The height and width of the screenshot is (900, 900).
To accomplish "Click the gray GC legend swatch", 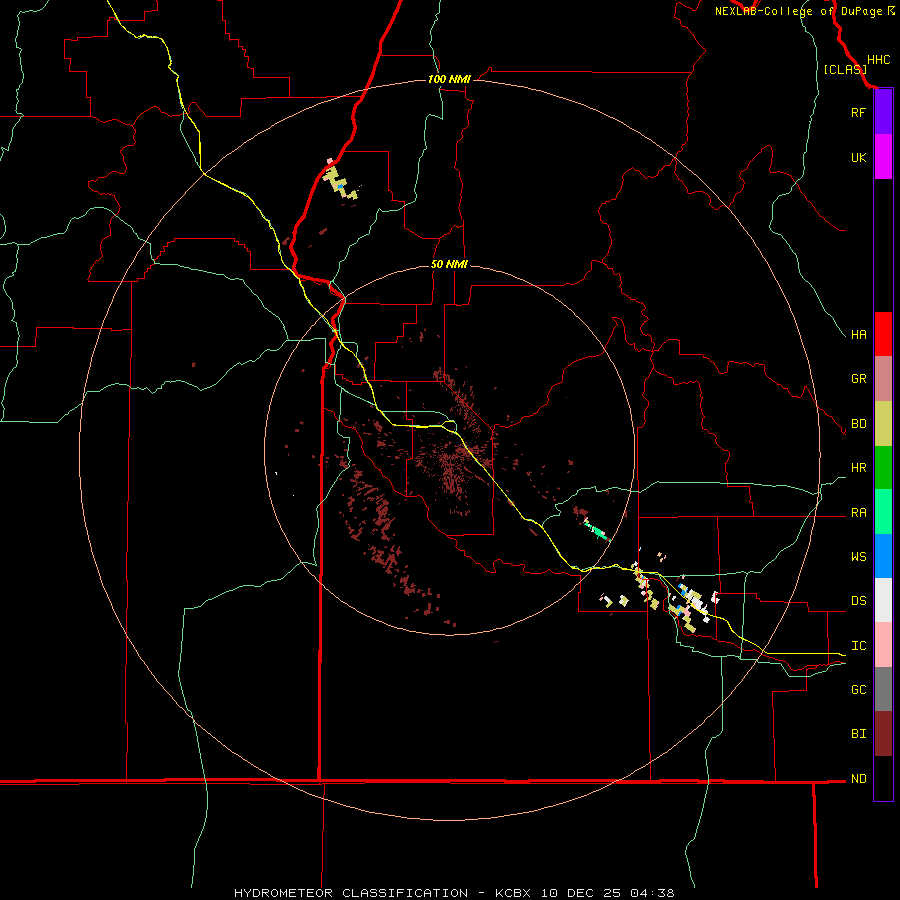I will coord(883,689).
